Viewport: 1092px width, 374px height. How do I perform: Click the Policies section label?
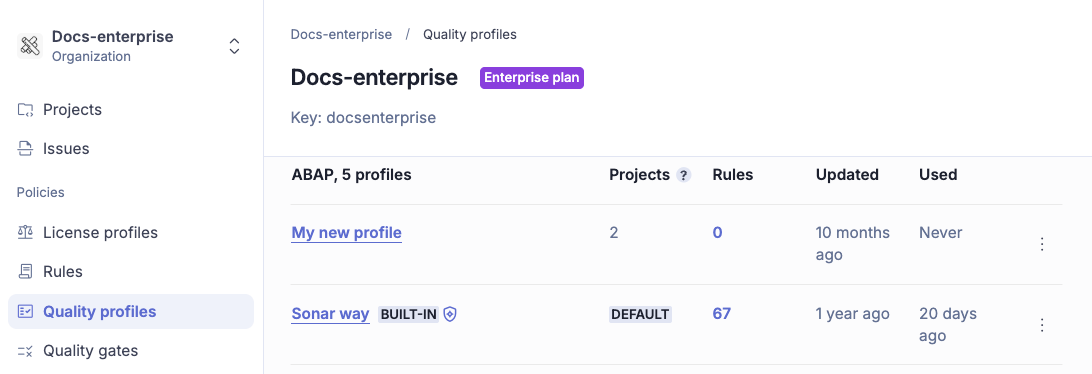click(40, 192)
